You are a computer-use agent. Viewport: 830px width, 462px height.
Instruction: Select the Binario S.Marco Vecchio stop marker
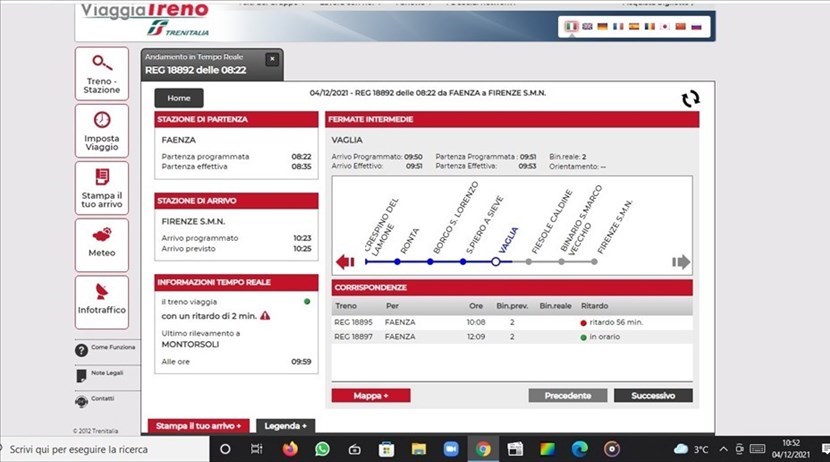tap(561, 261)
